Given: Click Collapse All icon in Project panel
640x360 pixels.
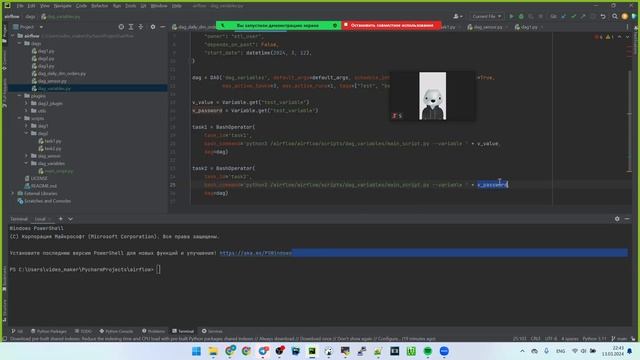Looking at the screenshot, I should pos(140,27).
